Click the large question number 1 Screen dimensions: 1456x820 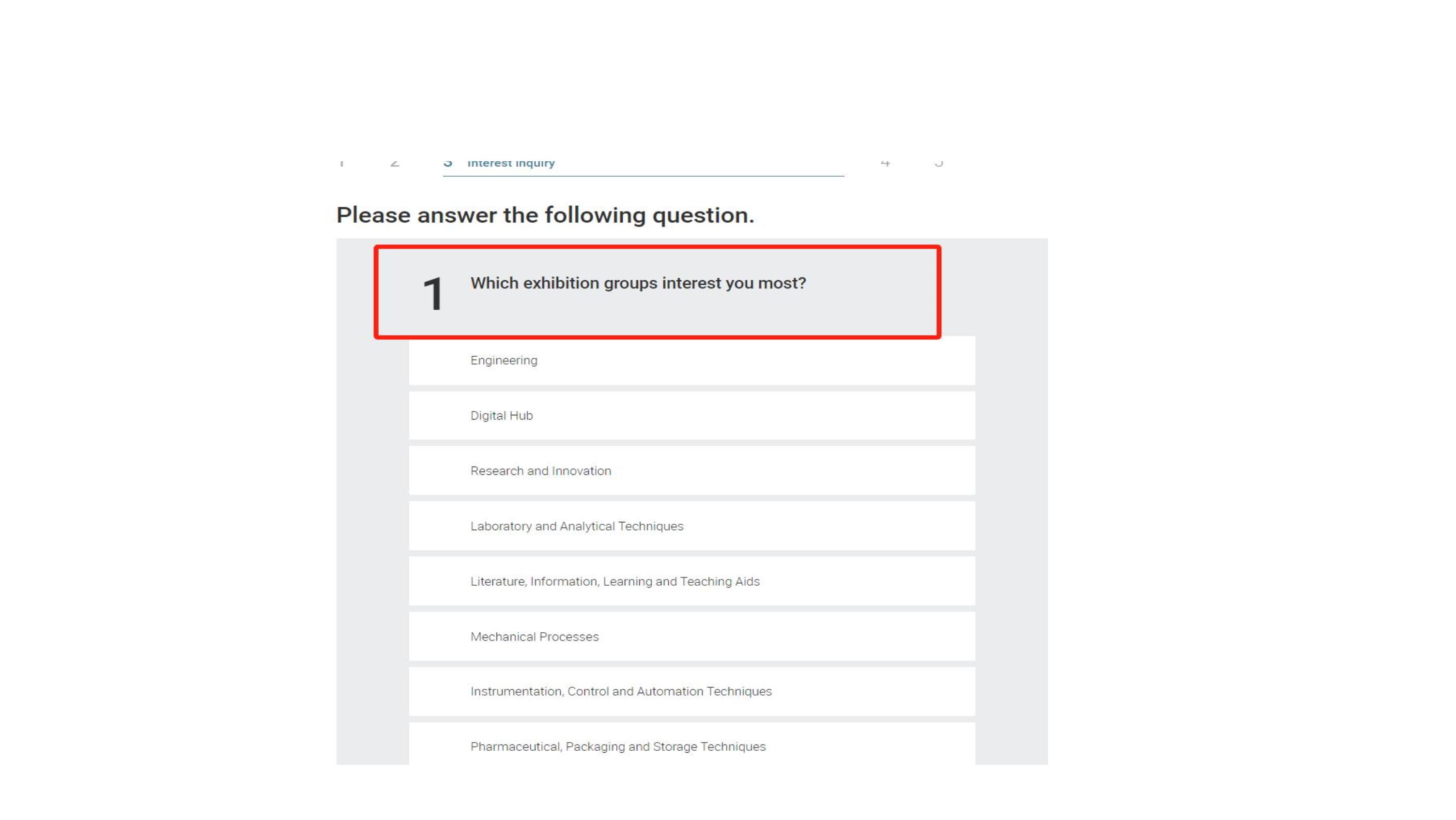(433, 294)
